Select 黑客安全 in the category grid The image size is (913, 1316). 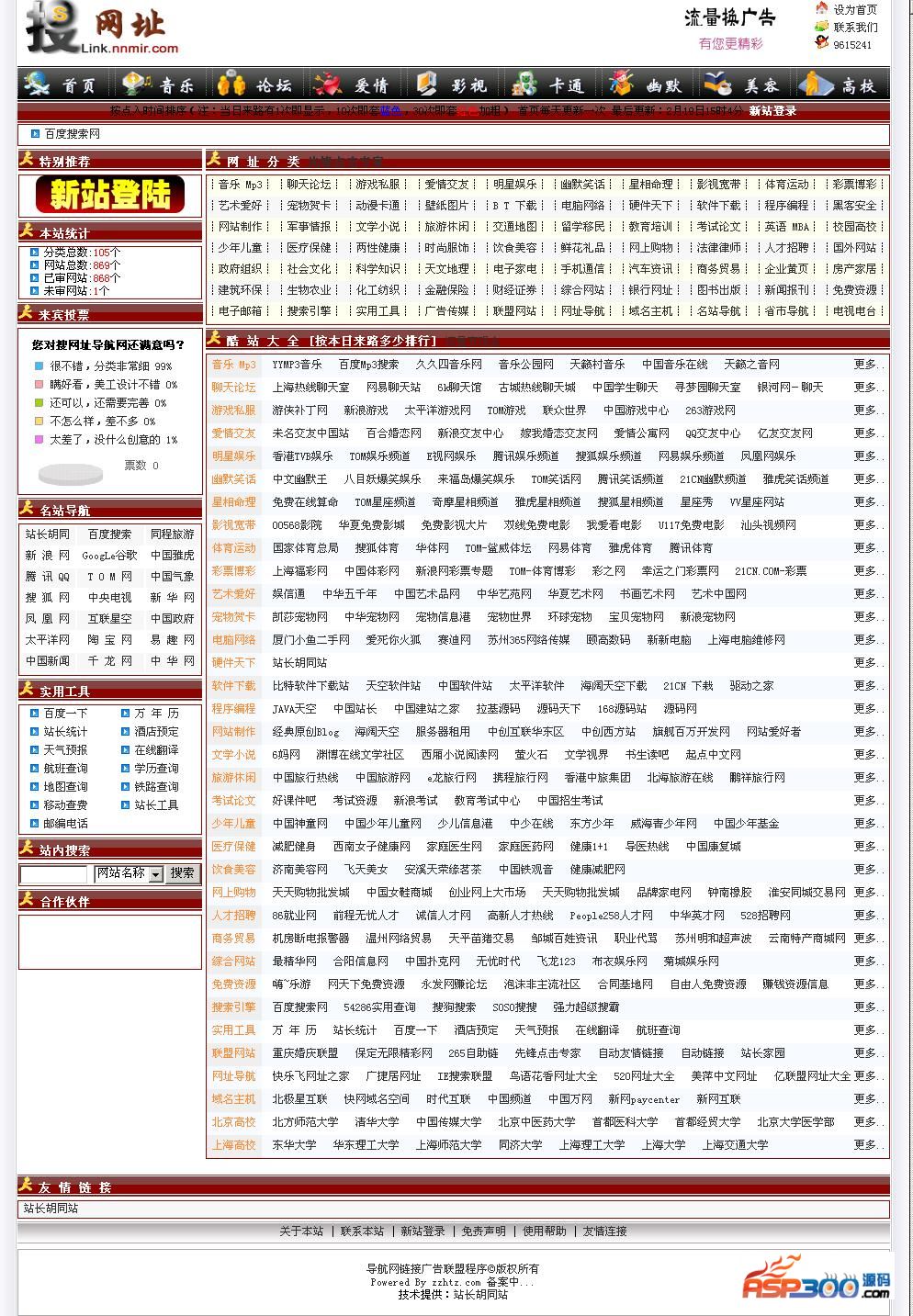coord(854,206)
